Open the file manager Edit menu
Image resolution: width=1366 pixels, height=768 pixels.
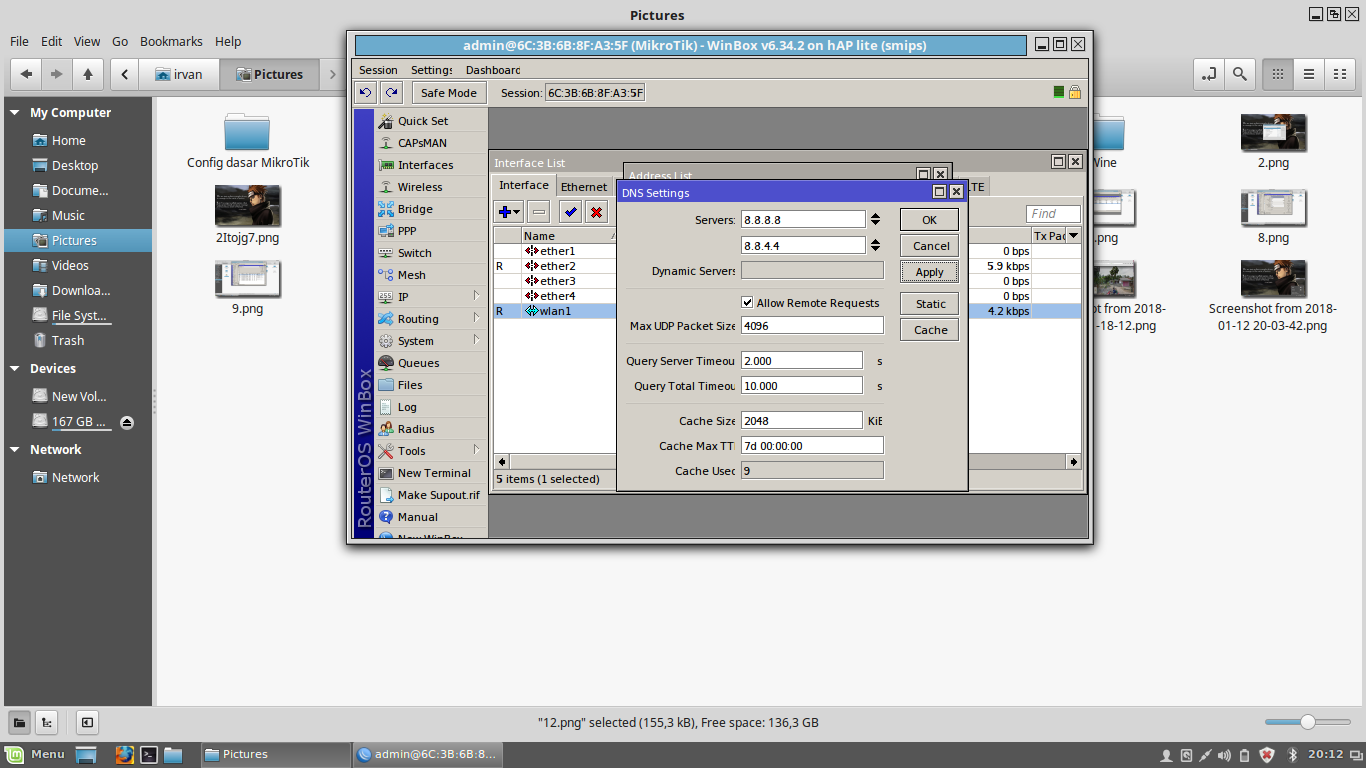52,42
